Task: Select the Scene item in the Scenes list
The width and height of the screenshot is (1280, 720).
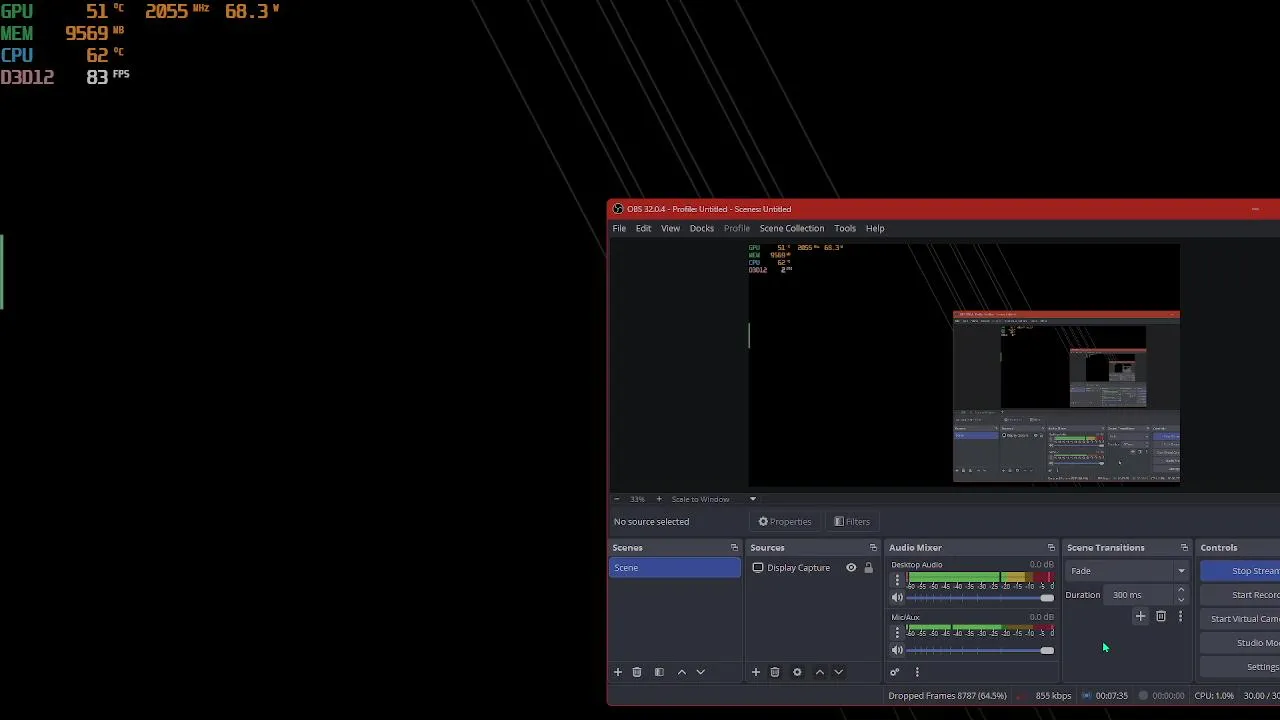Action: click(x=675, y=568)
